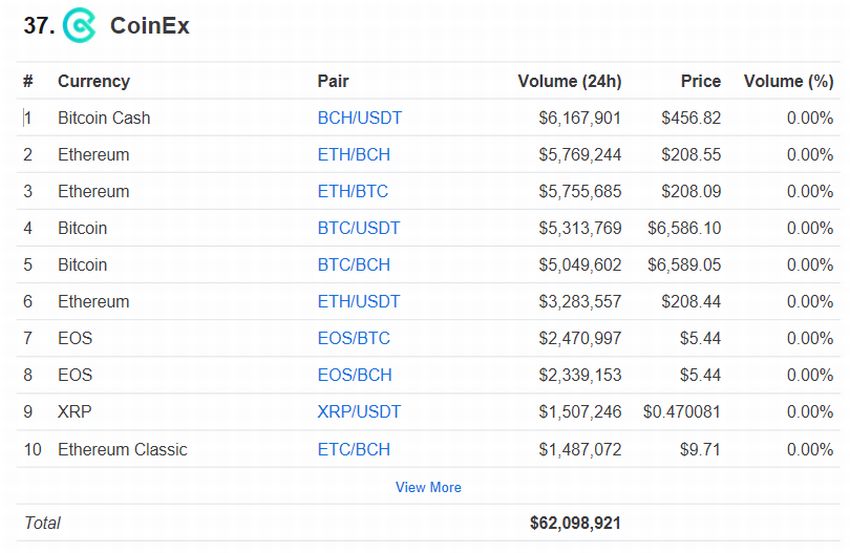Viewport: 850px width, 553px height.
Task: Click the $2,339,153 volume value
Action: (579, 375)
